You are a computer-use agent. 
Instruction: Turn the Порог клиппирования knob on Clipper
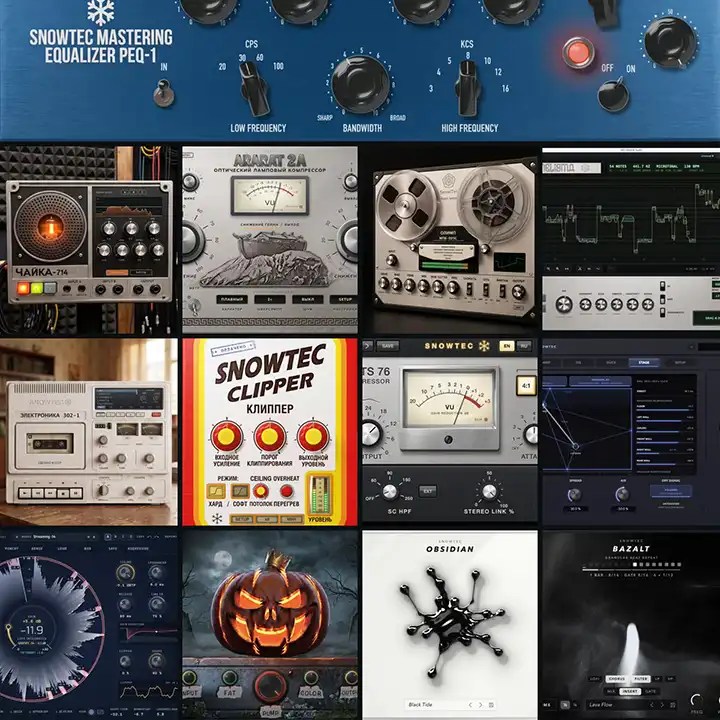(270, 436)
